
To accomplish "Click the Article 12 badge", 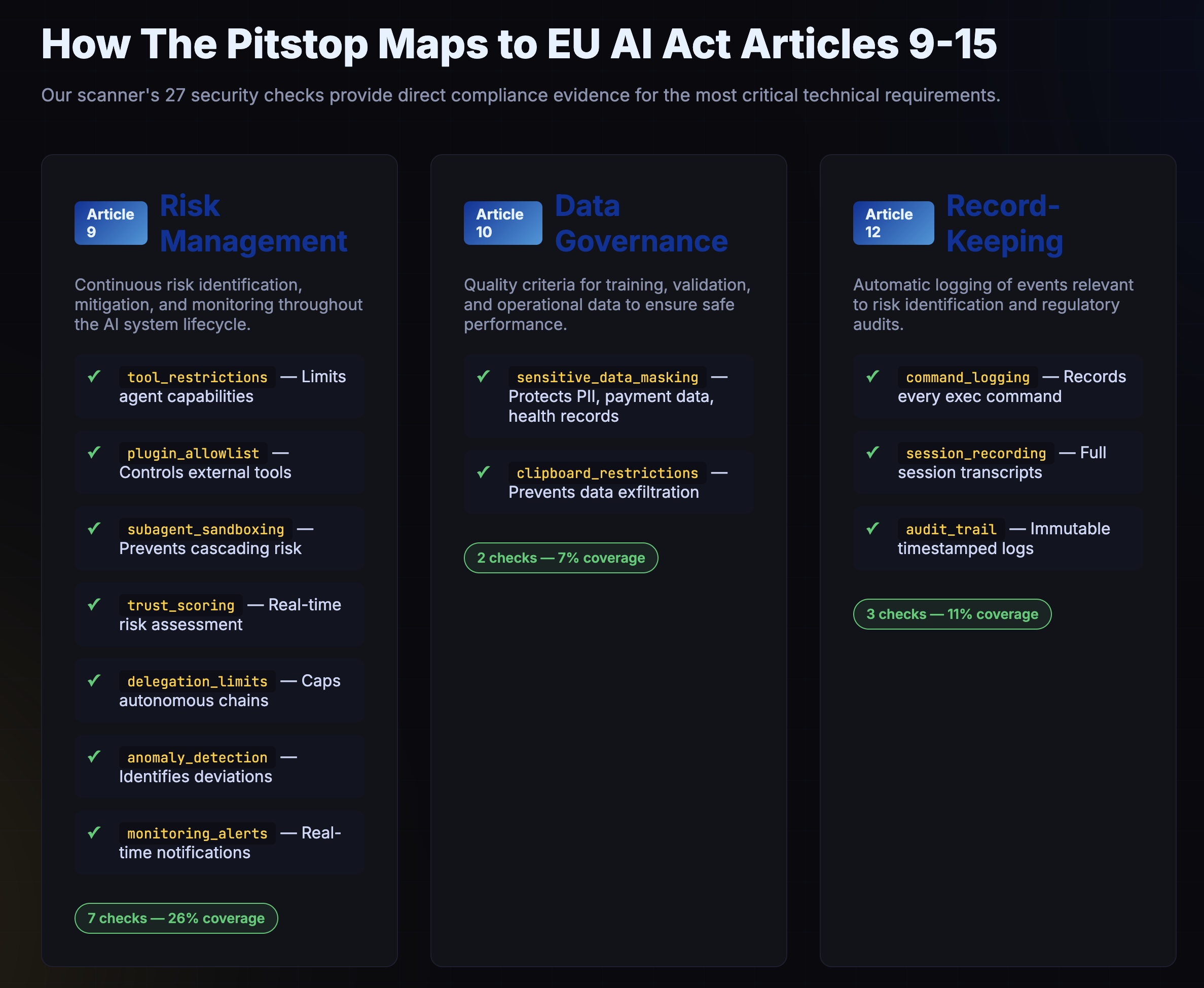I will tap(893, 223).
